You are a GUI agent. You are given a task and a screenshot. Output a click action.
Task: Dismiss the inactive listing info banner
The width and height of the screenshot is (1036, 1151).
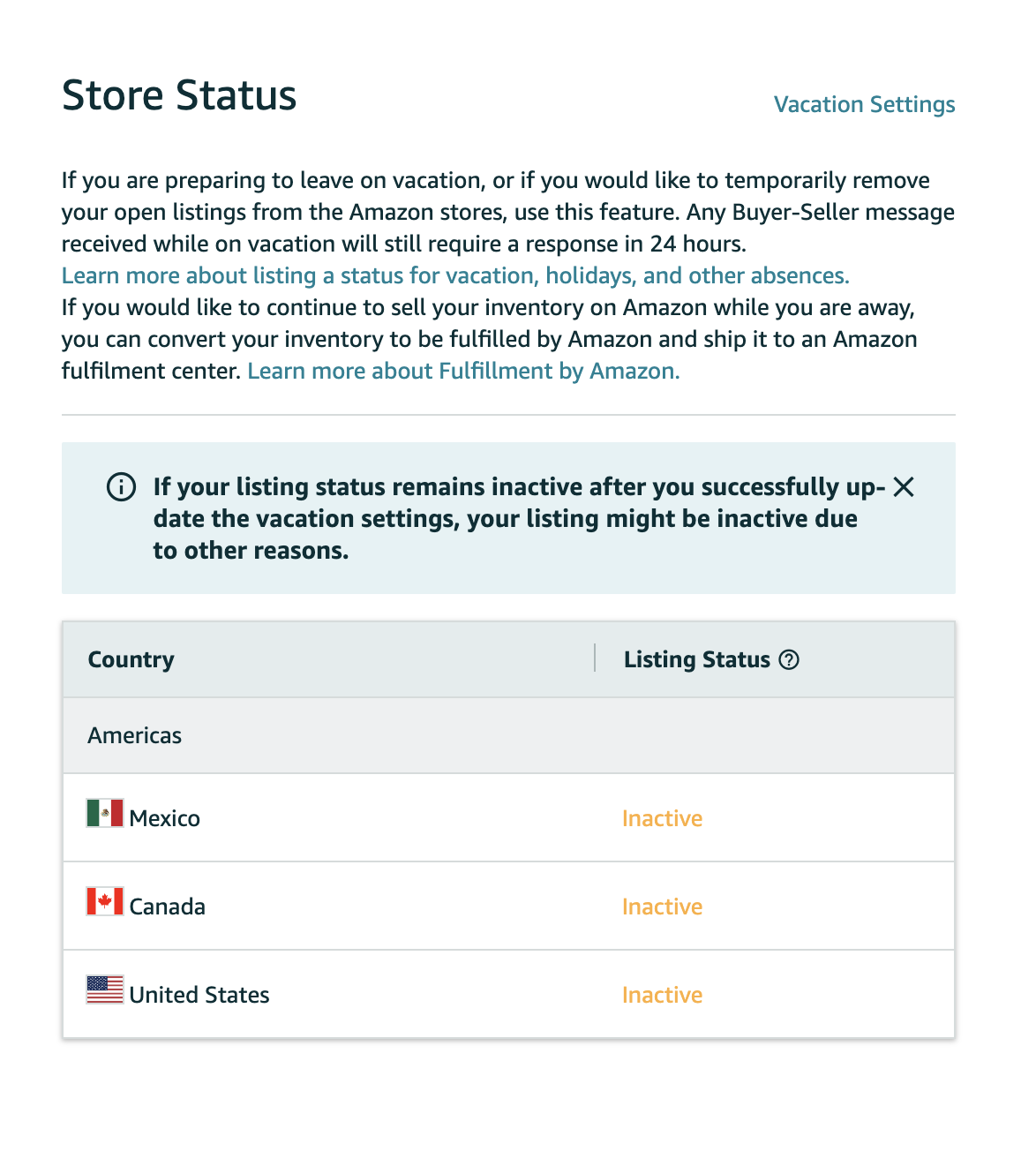[903, 486]
